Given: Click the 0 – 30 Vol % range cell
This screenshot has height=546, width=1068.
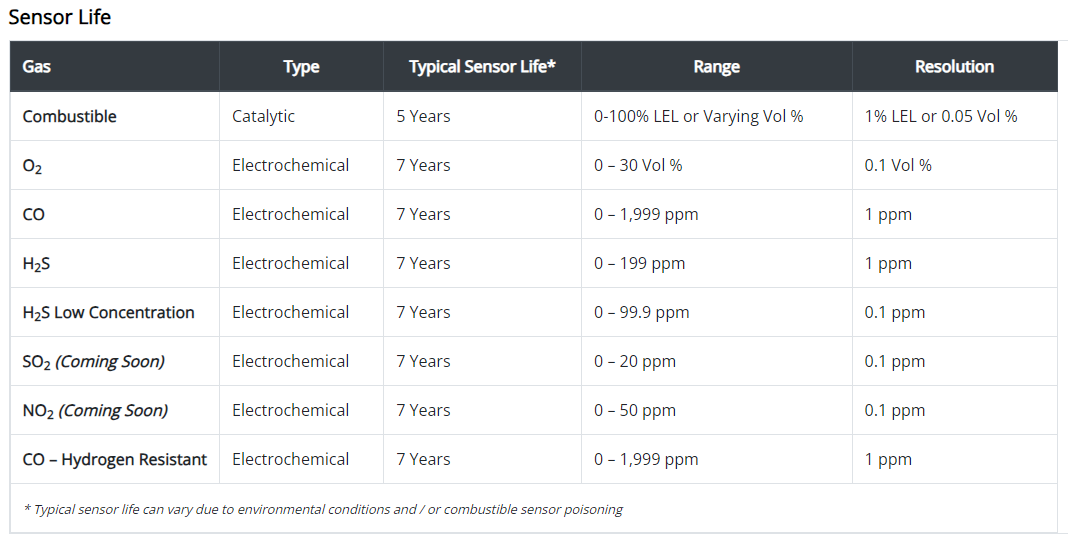Looking at the screenshot, I should [x=638, y=165].
